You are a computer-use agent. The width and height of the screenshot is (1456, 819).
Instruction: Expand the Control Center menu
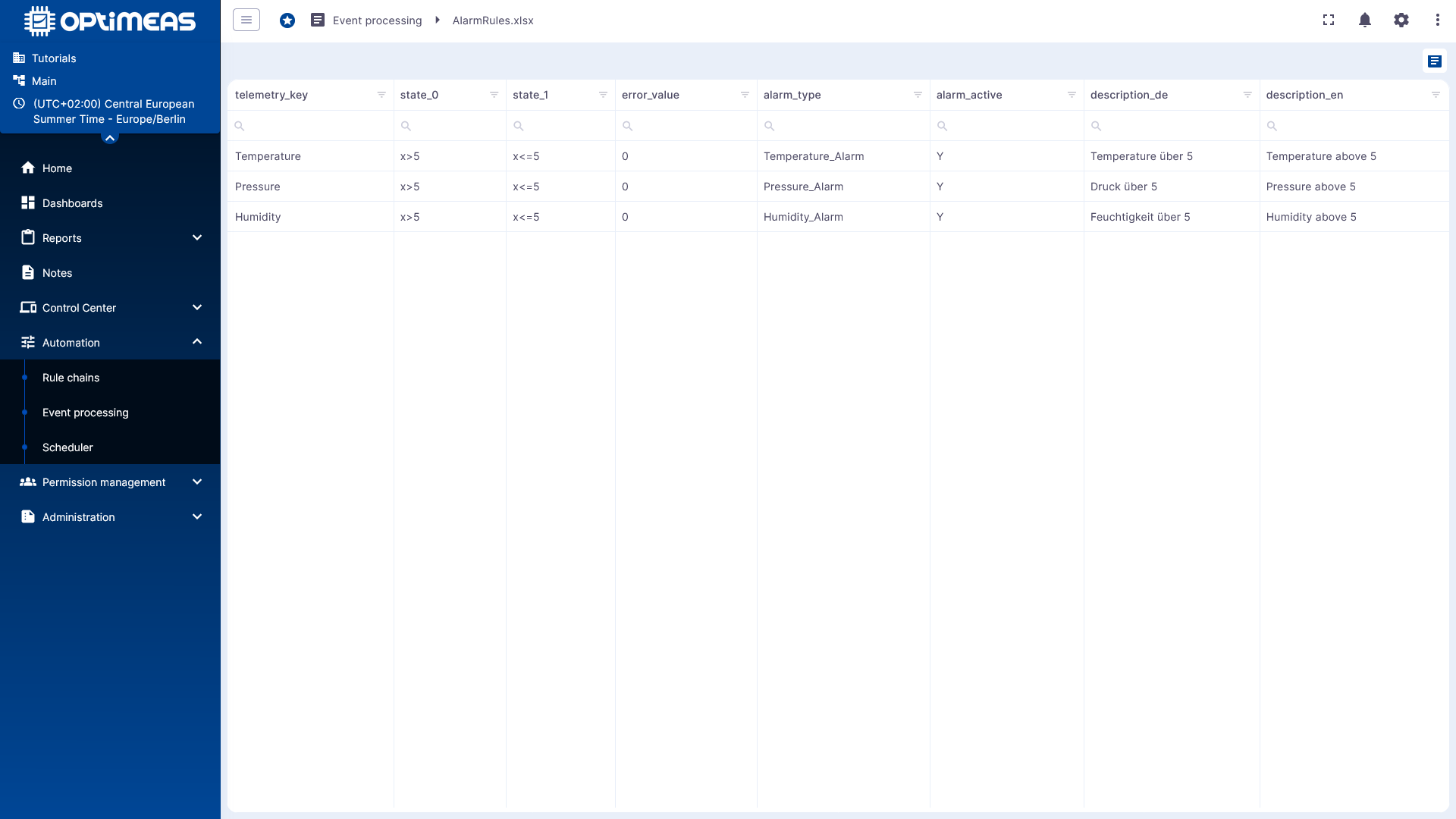(x=197, y=307)
